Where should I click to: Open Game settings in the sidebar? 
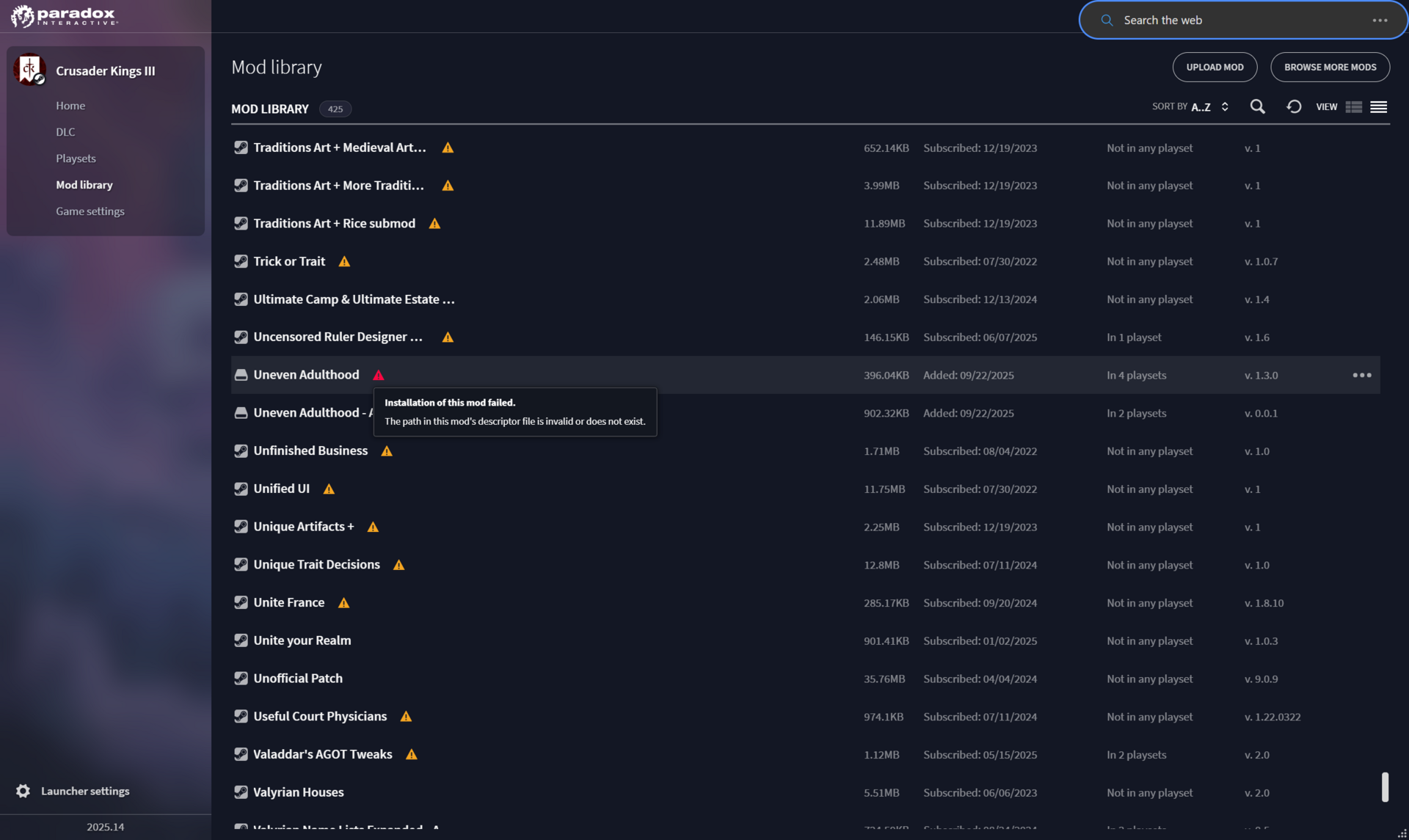(x=90, y=211)
